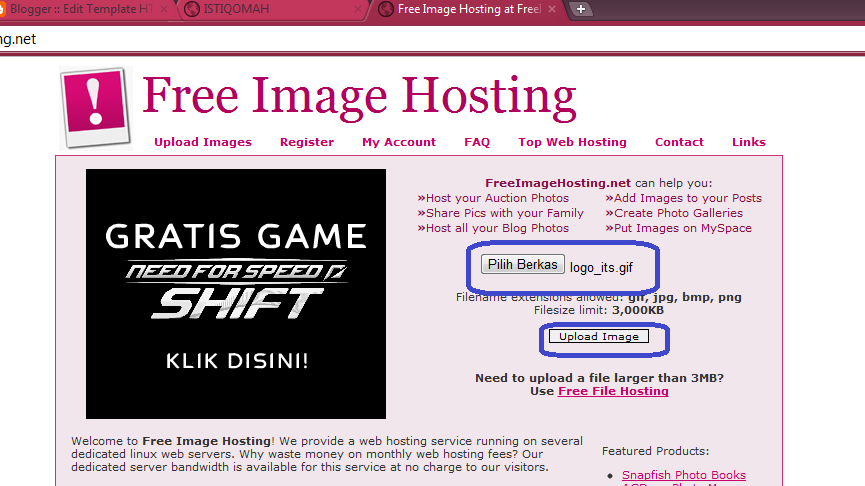Click the Free Image Hosting tab favicon
Viewport: 865px width, 486px height.
386,9
